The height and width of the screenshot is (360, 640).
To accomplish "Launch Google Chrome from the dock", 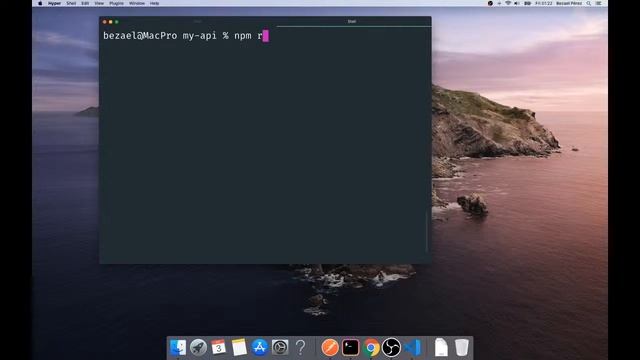I will [x=371, y=347].
